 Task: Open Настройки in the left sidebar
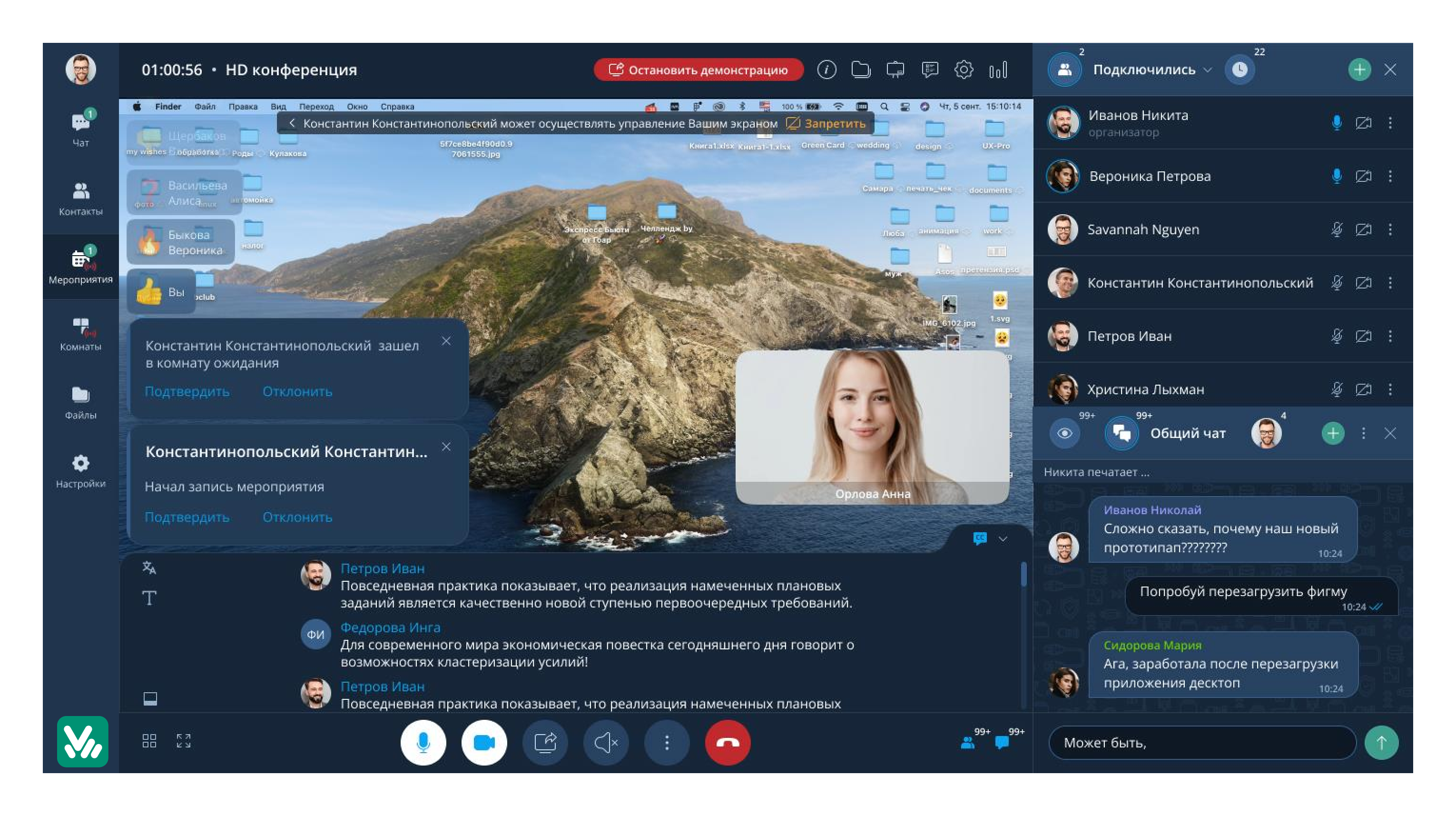click(81, 471)
